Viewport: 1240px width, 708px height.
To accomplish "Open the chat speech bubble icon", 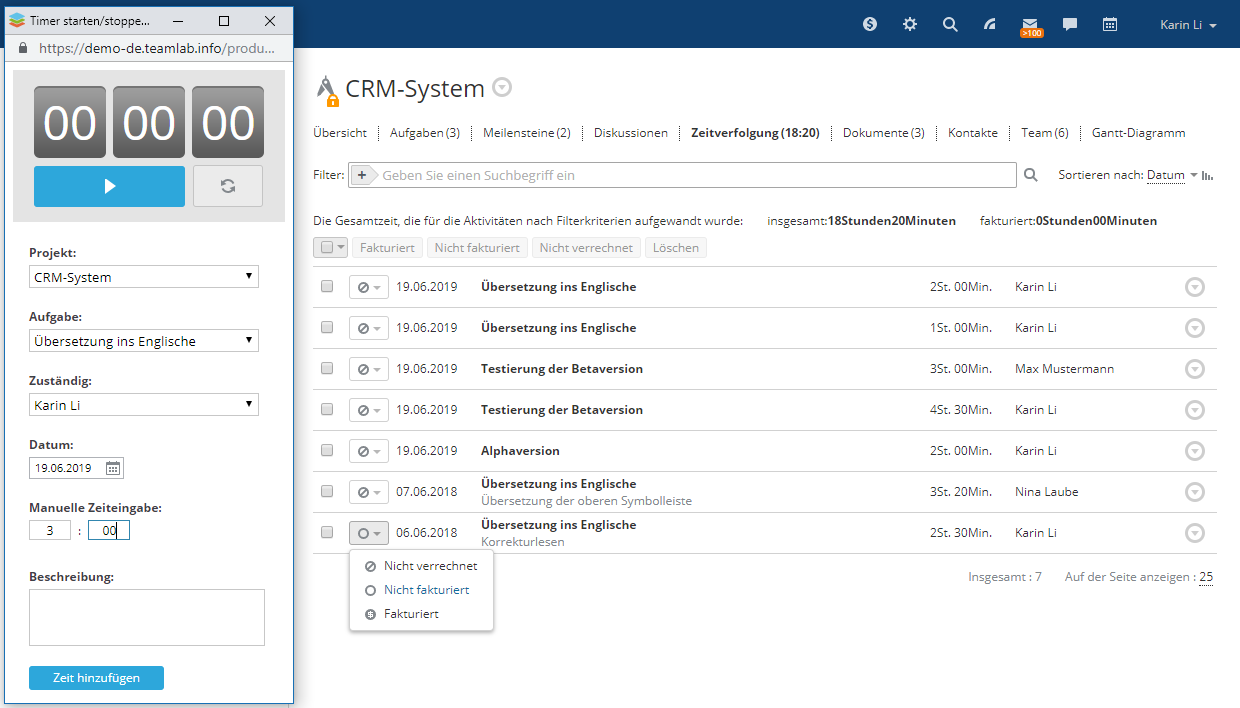I will click(1069, 24).
